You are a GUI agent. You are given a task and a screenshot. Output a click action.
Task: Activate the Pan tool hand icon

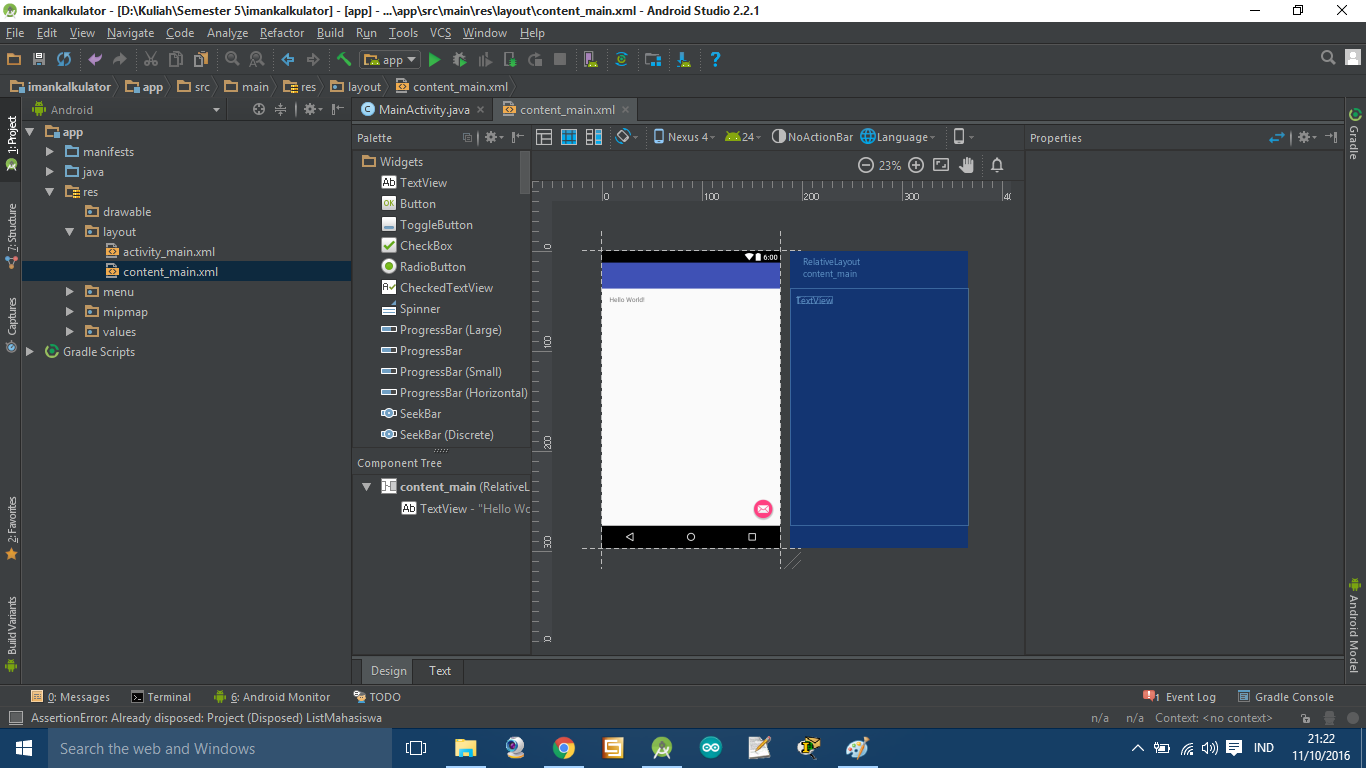966,165
